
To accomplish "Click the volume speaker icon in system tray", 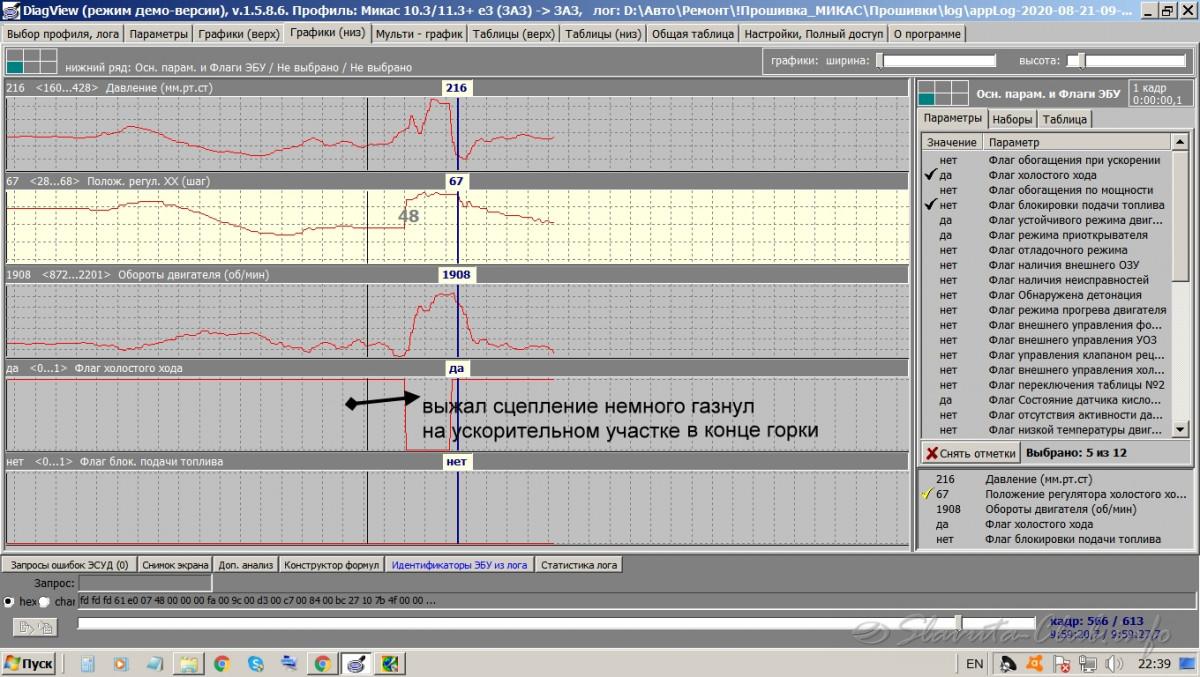I will tap(1116, 663).
